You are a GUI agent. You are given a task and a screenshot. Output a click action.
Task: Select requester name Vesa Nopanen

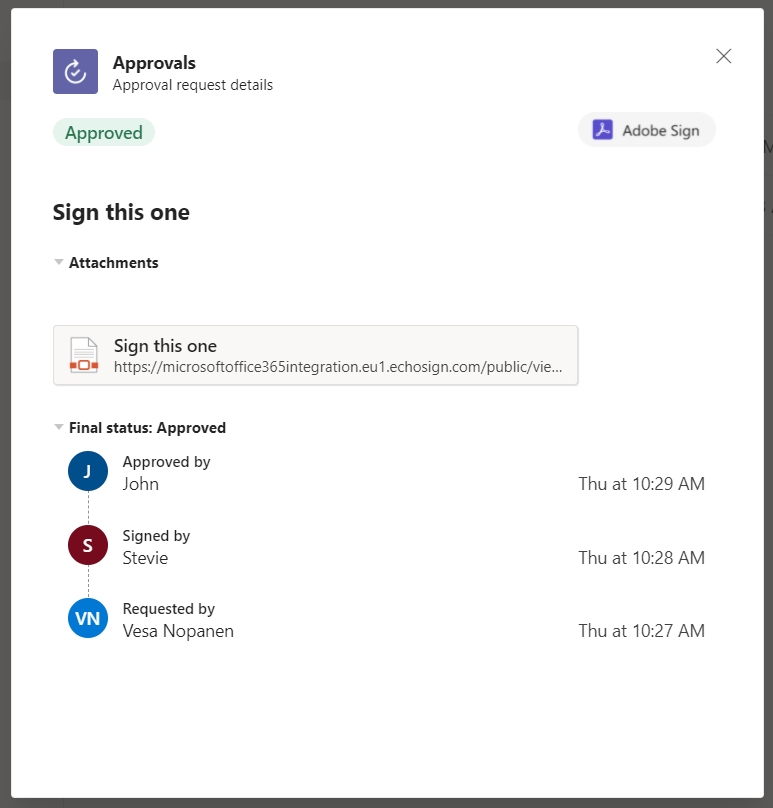(x=178, y=631)
